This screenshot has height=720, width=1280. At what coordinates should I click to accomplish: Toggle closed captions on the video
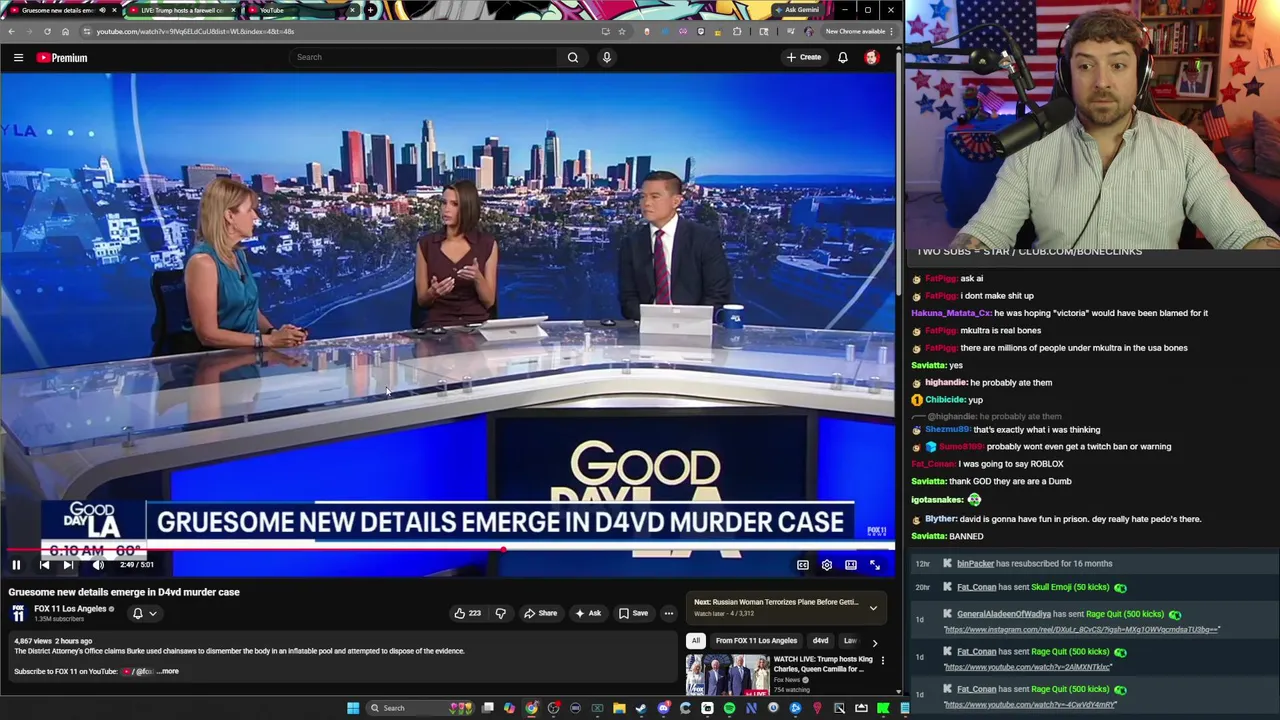tap(803, 565)
